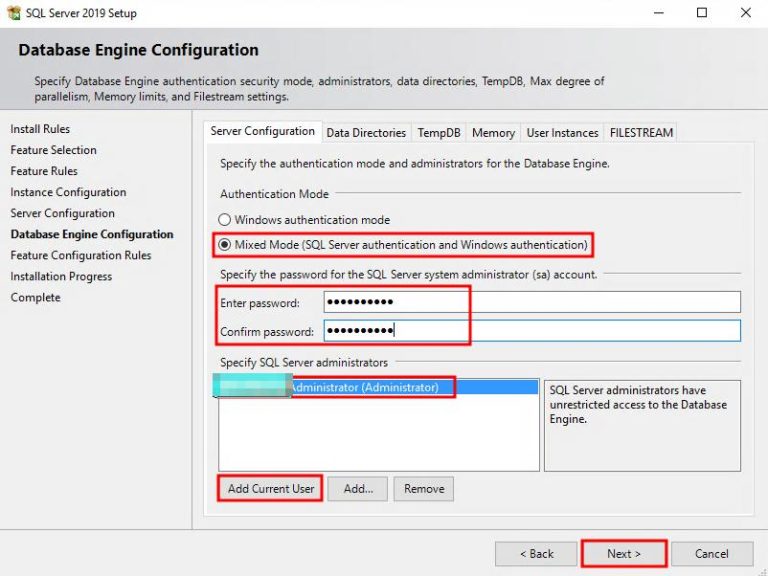Screen dimensions: 768x576
Task: Minimize the setup window
Action: tap(659, 13)
